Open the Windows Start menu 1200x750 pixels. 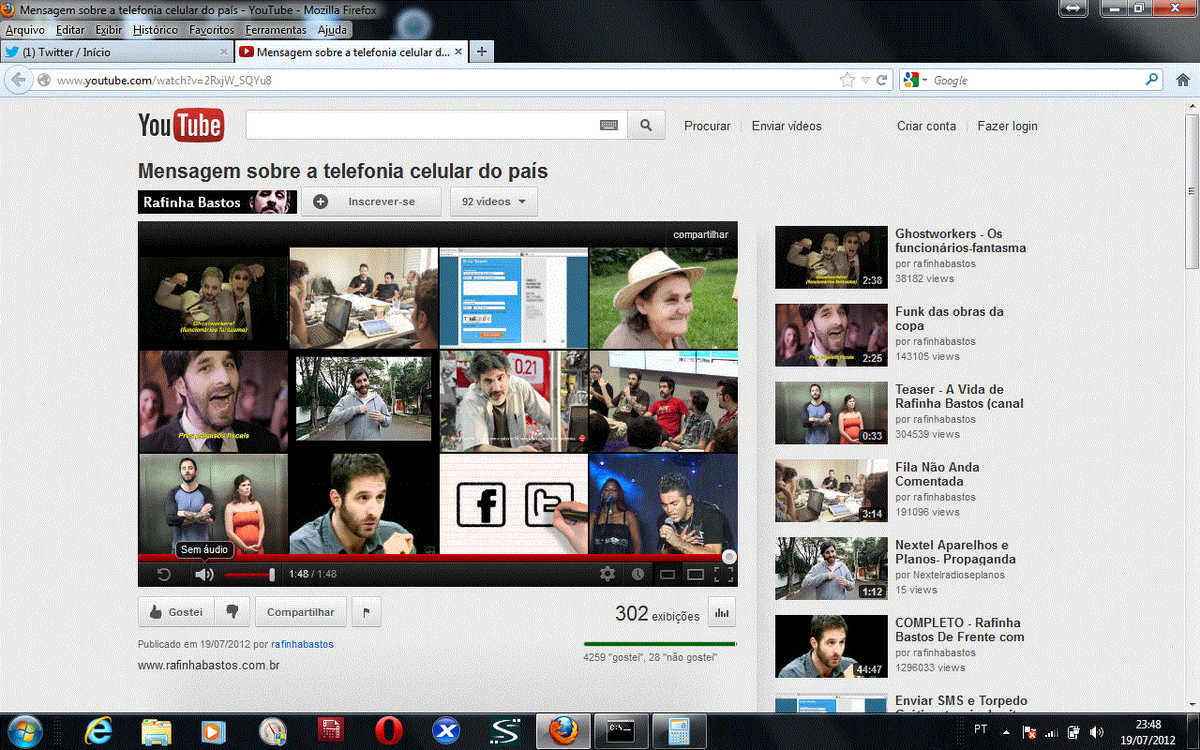click(x=24, y=731)
